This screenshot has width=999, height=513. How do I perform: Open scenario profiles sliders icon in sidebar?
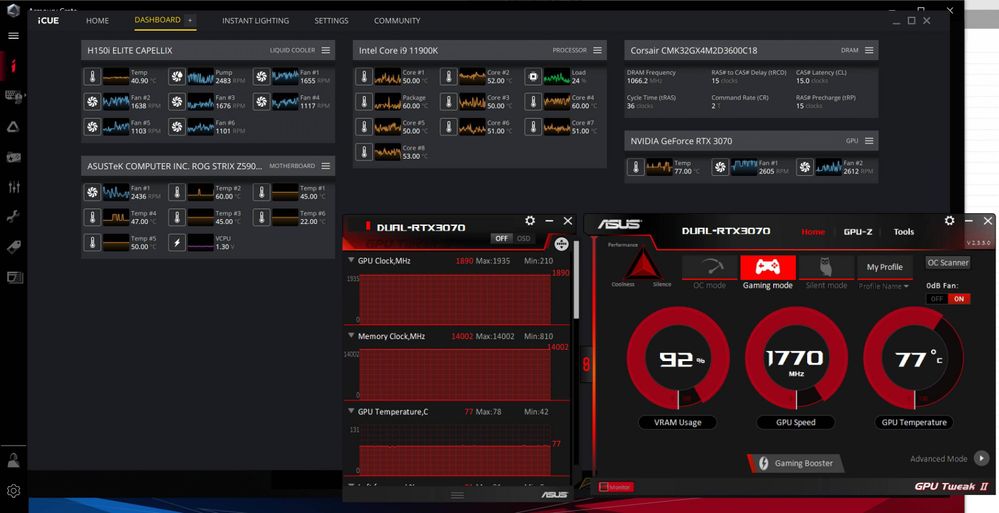pyautogui.click(x=13, y=187)
